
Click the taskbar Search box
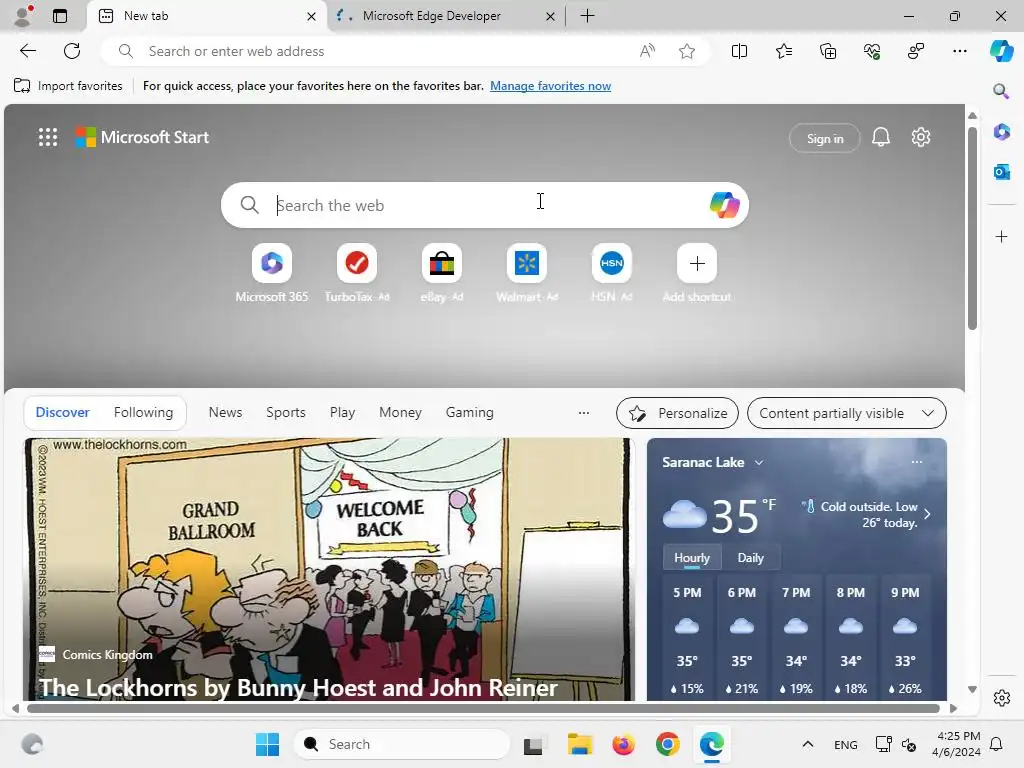pyautogui.click(x=402, y=744)
